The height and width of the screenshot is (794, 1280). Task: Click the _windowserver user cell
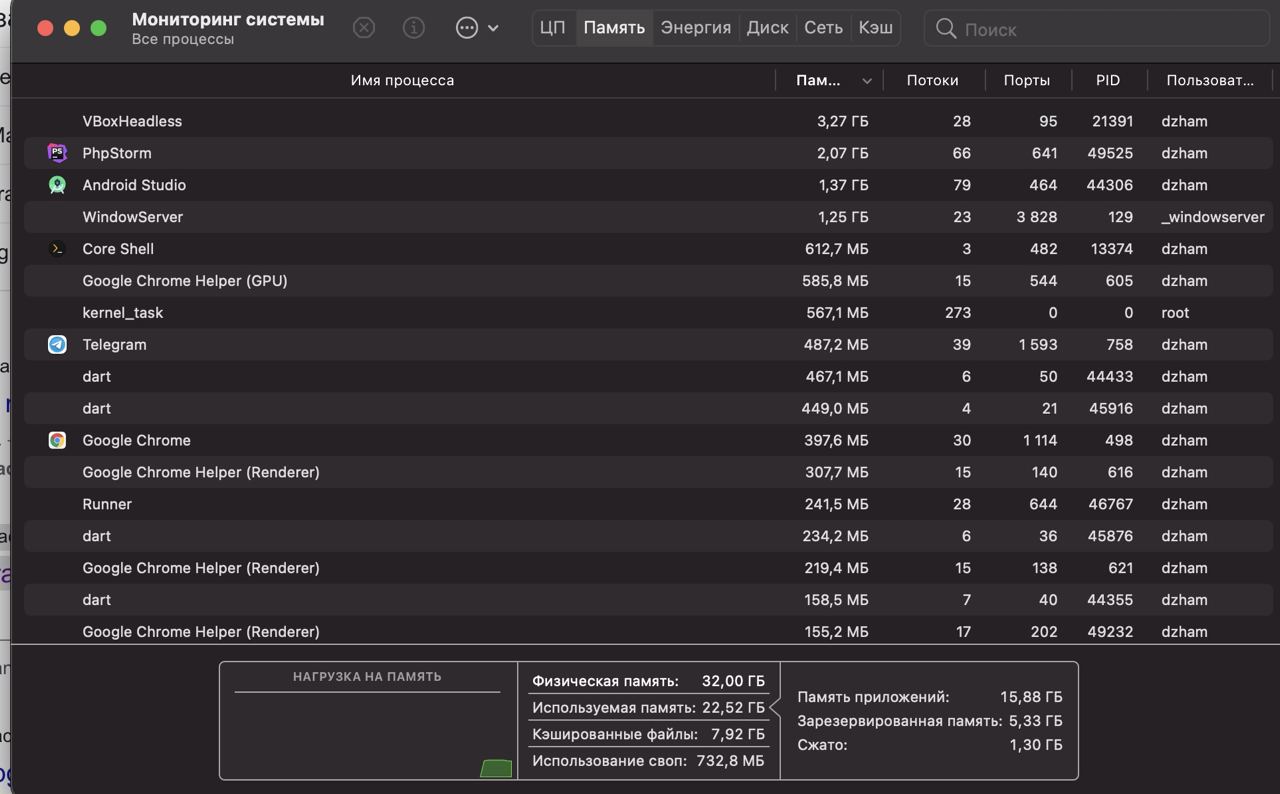point(1213,217)
